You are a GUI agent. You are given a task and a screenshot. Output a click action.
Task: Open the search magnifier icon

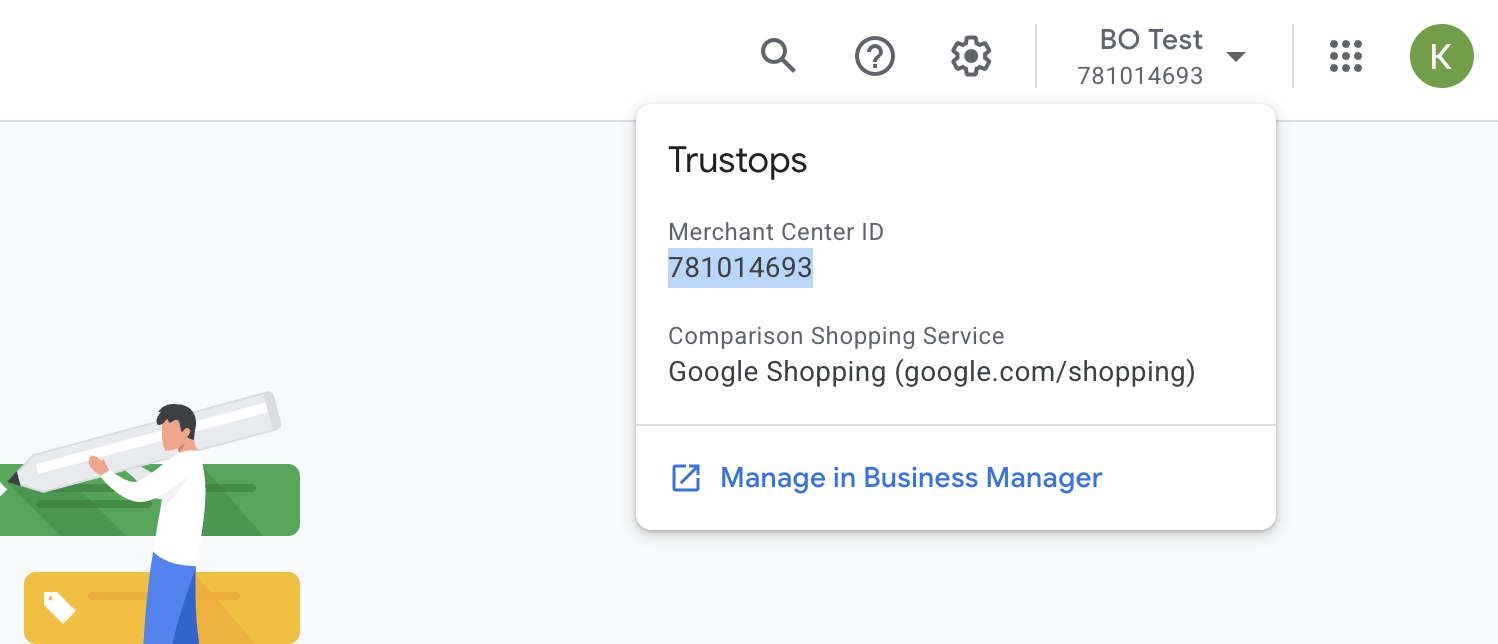click(x=778, y=56)
